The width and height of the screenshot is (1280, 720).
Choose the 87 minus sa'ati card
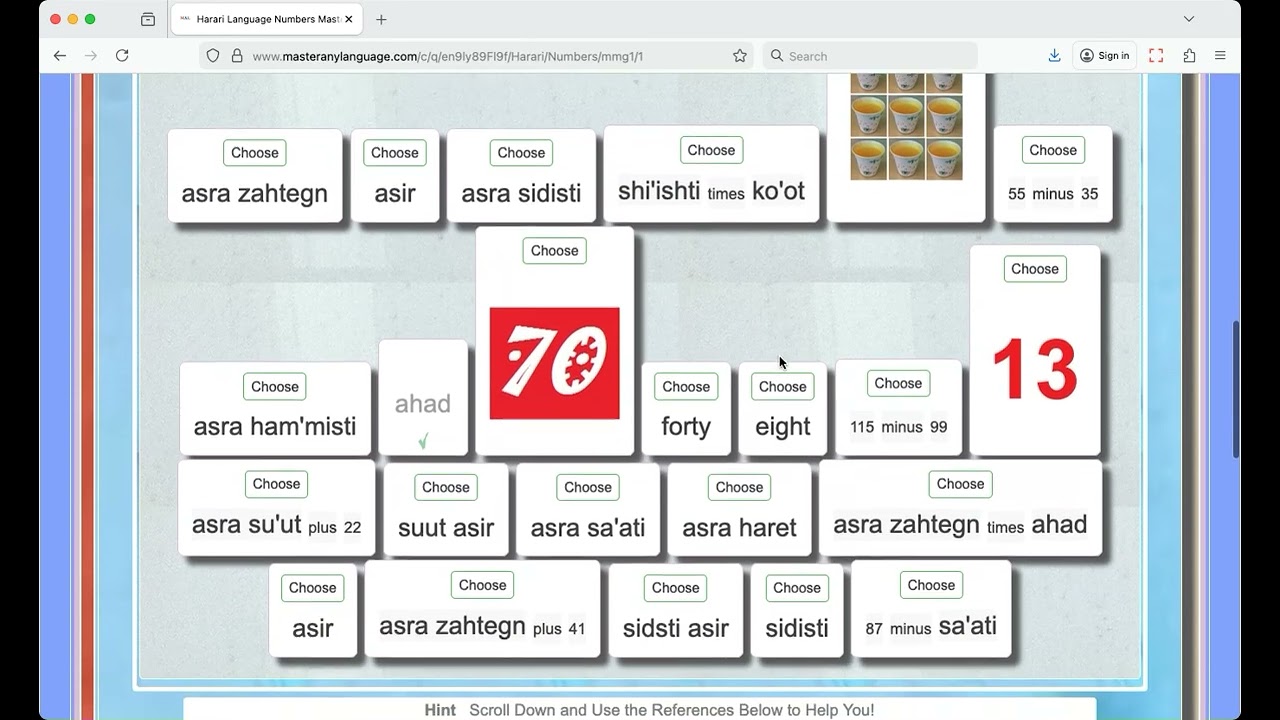point(931,585)
